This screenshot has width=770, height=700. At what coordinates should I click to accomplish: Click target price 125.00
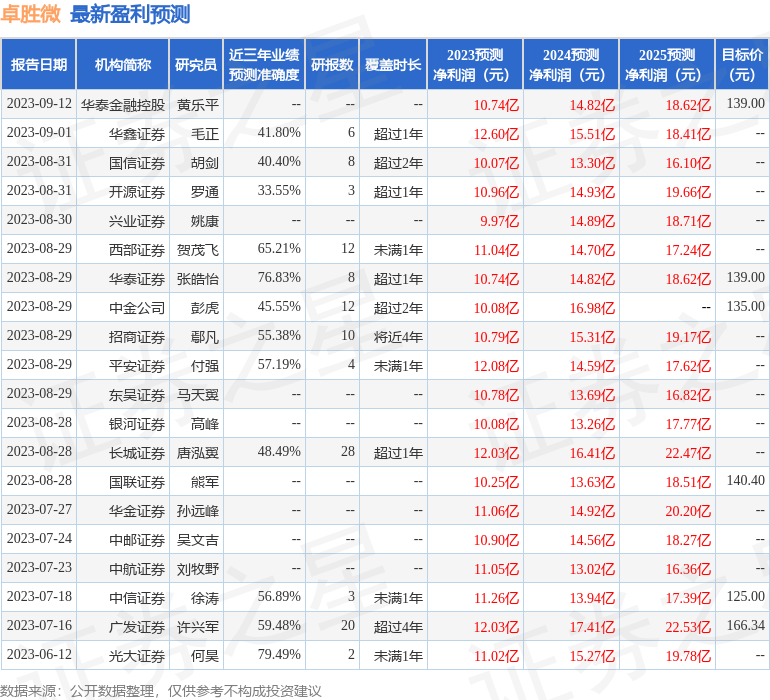tap(745, 596)
